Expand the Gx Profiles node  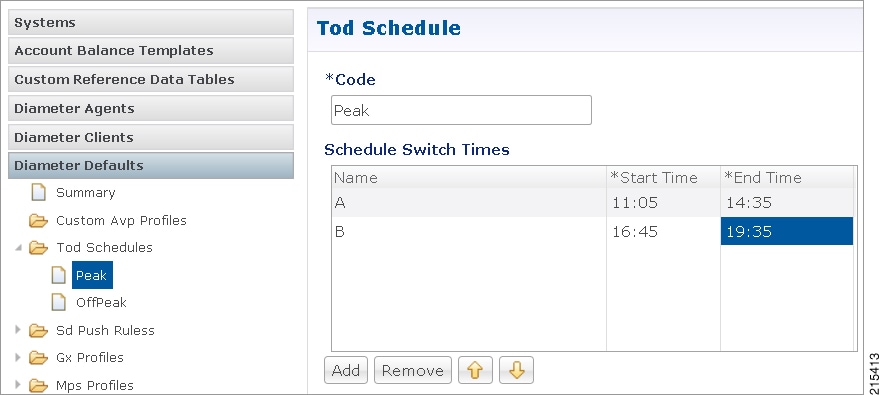18,357
